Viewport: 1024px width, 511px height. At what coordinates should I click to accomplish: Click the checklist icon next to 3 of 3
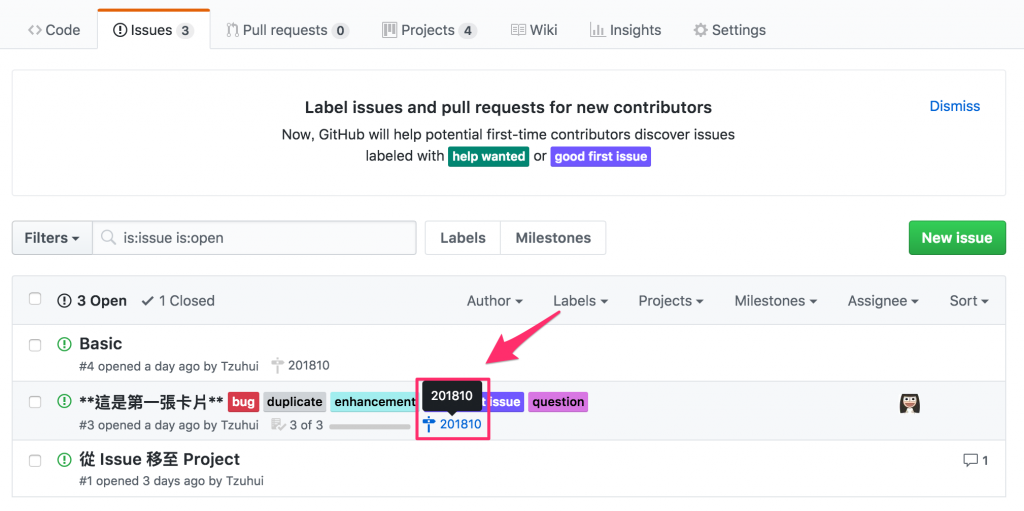[x=278, y=425]
